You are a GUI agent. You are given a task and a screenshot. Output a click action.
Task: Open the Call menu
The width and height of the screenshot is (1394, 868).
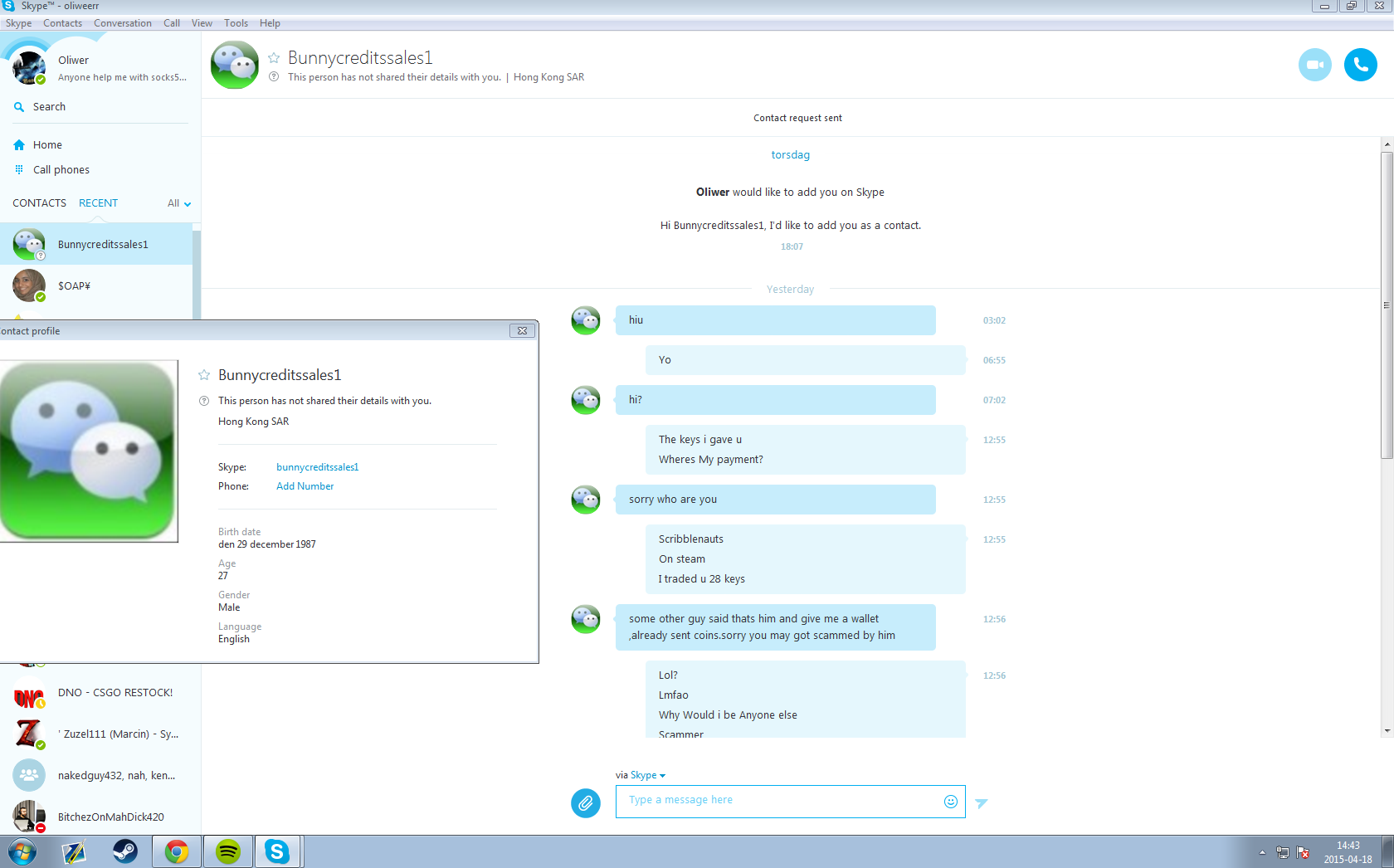(x=172, y=23)
